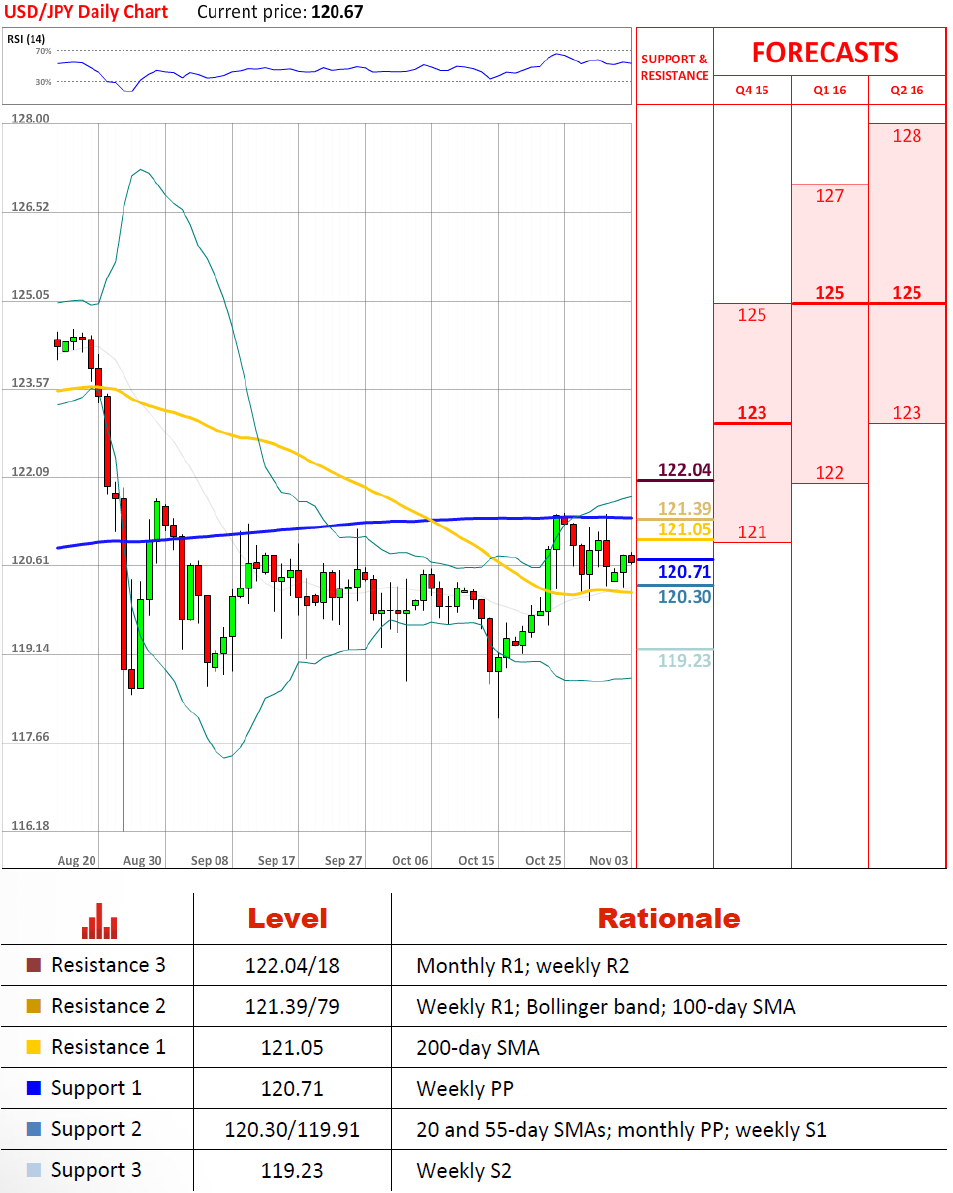Select the 'Q2 16' forecast column header
Viewport: 953px width, 1193px height.
[907, 90]
